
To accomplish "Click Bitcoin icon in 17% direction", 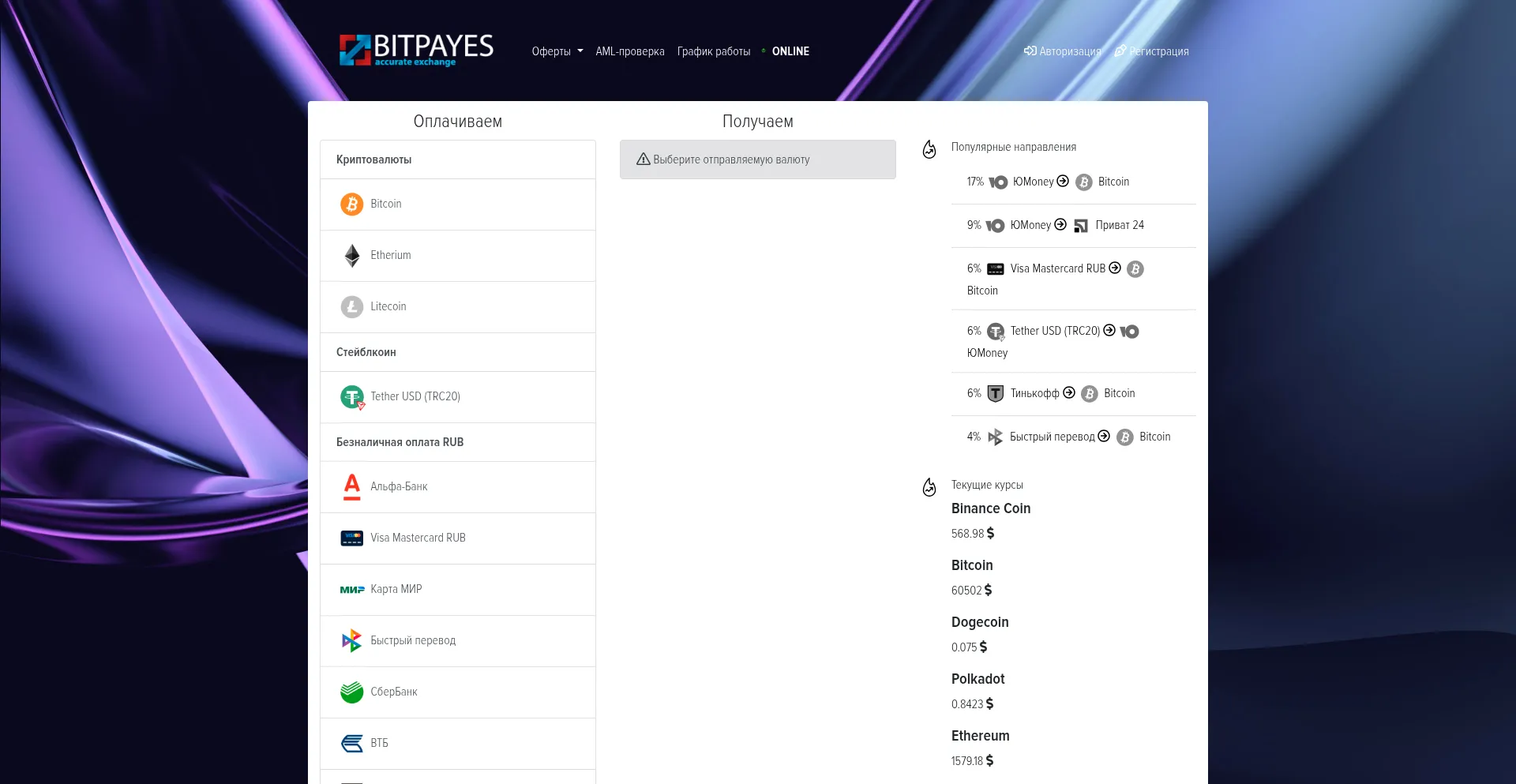I will point(1084,182).
